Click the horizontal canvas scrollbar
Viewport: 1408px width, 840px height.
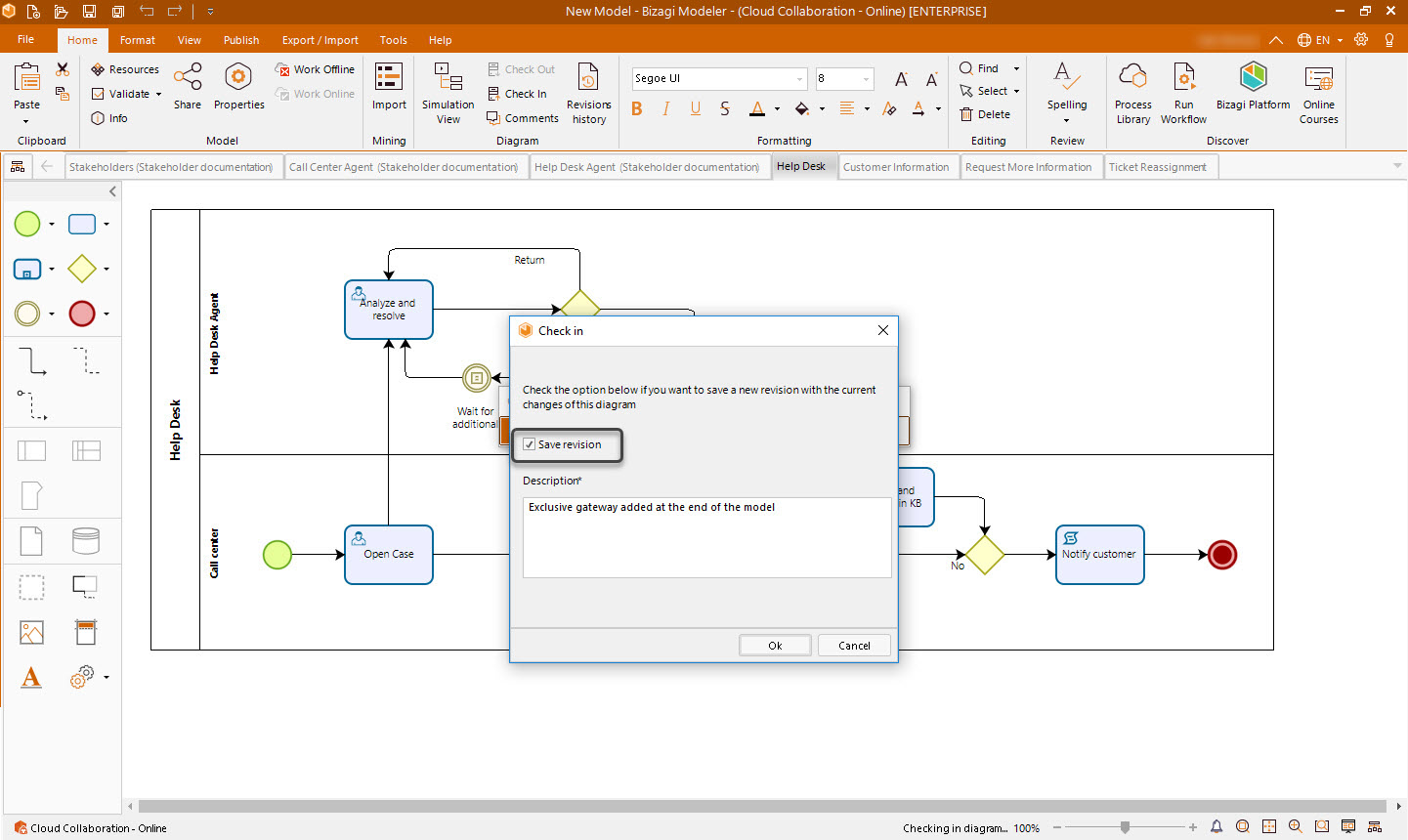point(762,807)
